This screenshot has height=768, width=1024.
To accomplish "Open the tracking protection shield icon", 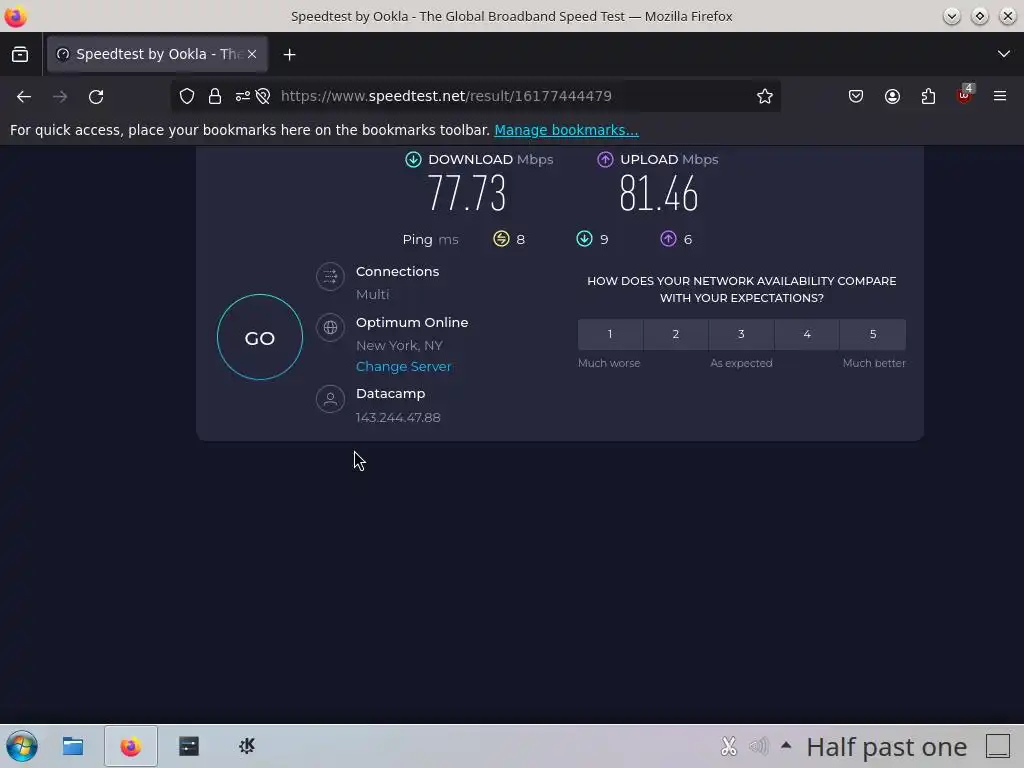I will tap(187, 97).
